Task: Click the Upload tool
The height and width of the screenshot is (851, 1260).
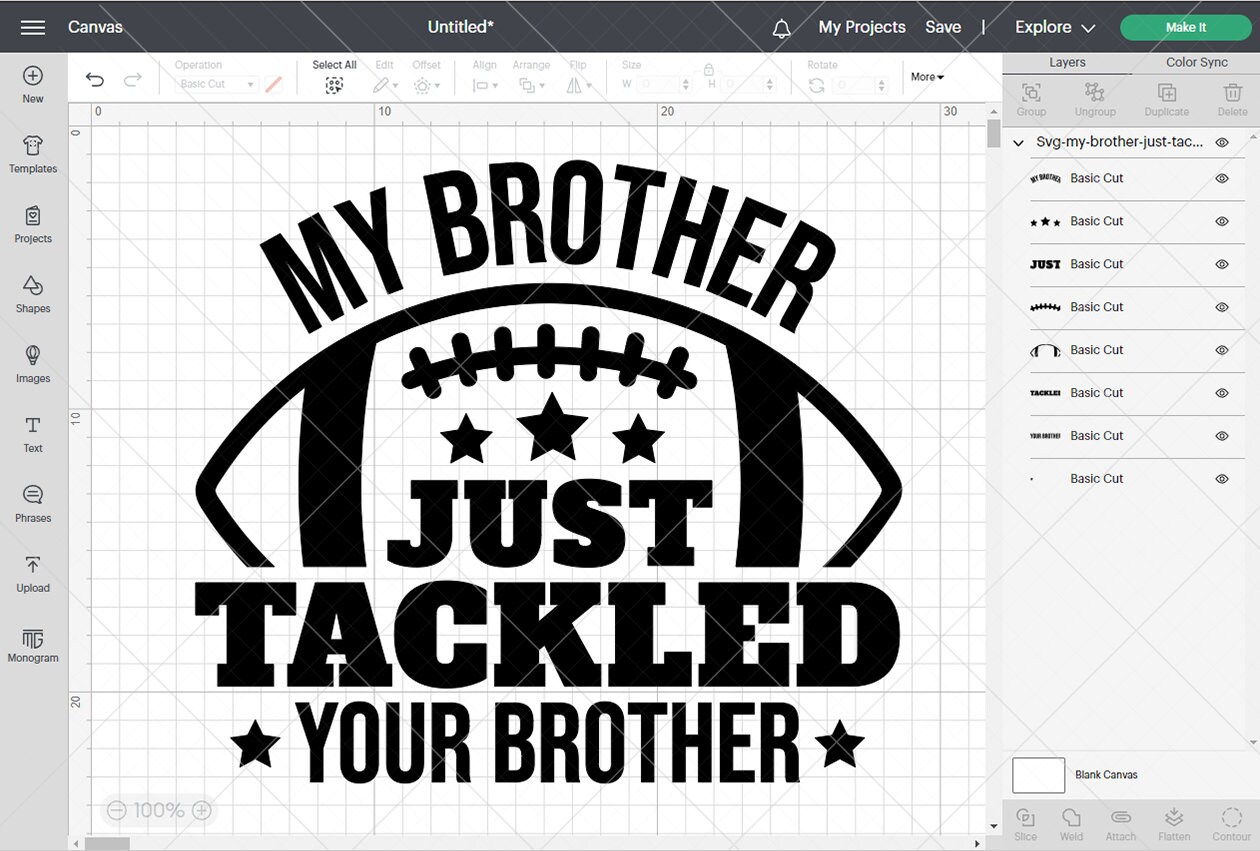Action: tap(33, 576)
